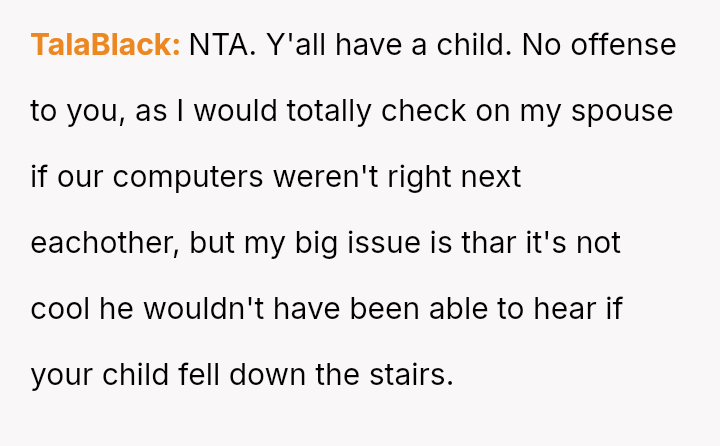Screen dimensions: 720x446
Task: Click the word "right" in the comment
Action: pos(413,177)
